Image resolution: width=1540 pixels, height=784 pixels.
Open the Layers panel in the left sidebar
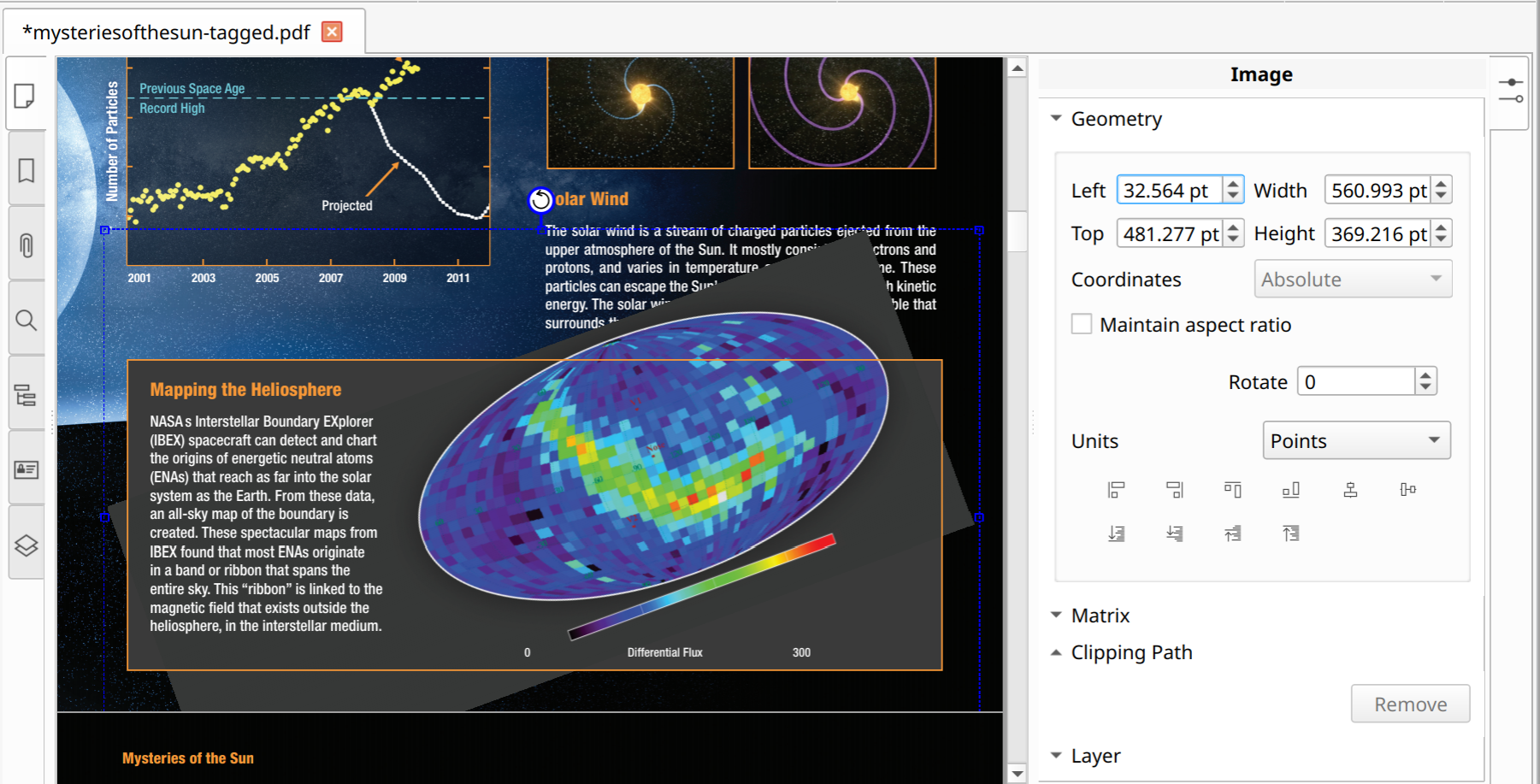(x=26, y=545)
